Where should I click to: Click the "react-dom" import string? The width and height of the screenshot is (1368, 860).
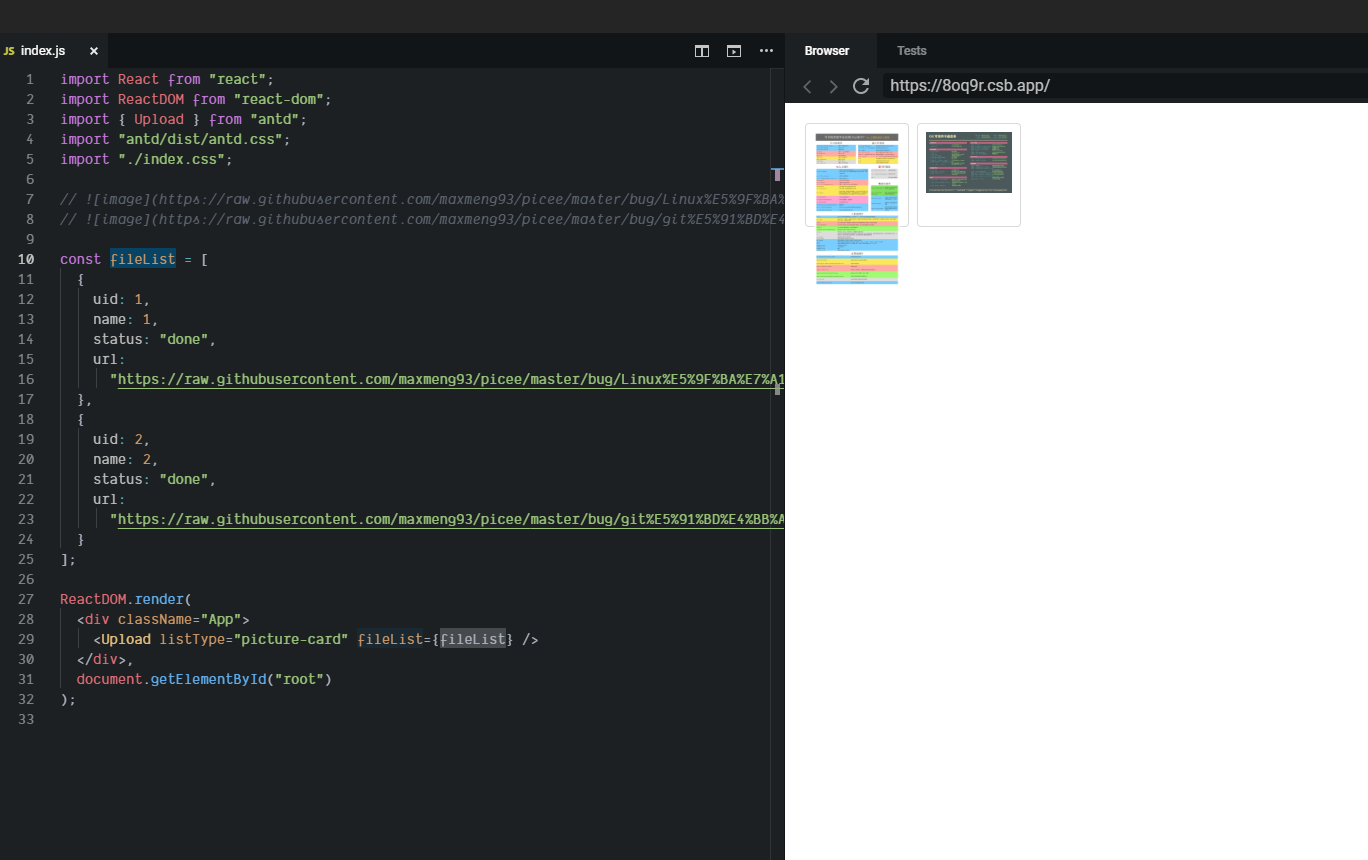tap(279, 99)
